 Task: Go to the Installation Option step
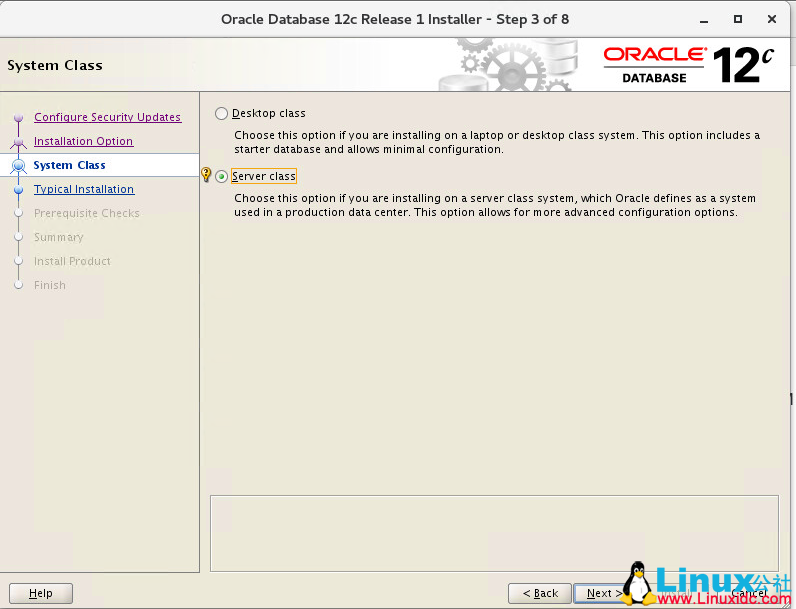(83, 141)
